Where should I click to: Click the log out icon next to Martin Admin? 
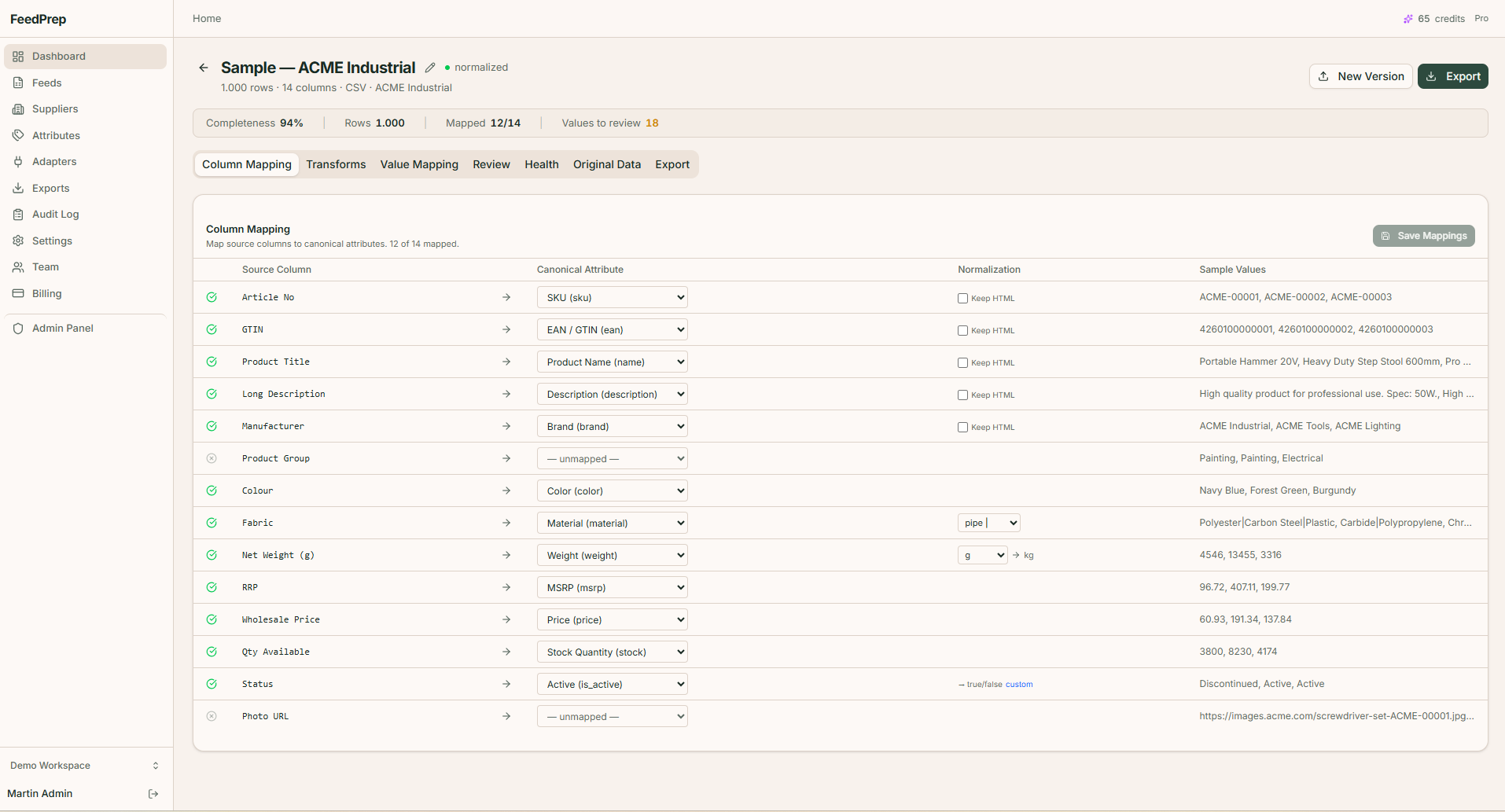pos(153,794)
